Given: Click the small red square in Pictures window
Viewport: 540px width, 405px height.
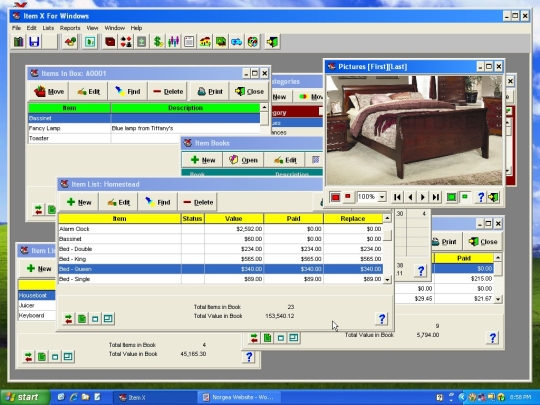Looking at the screenshot, I should click(x=348, y=196).
